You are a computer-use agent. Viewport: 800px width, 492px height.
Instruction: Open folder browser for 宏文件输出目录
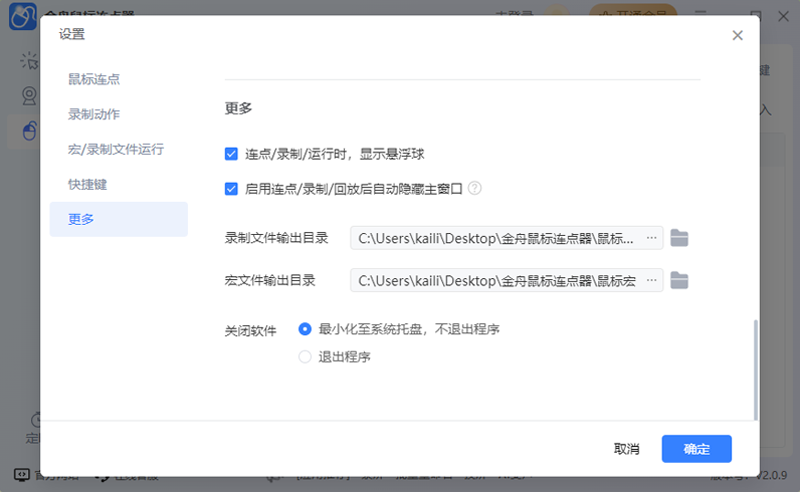click(x=680, y=280)
